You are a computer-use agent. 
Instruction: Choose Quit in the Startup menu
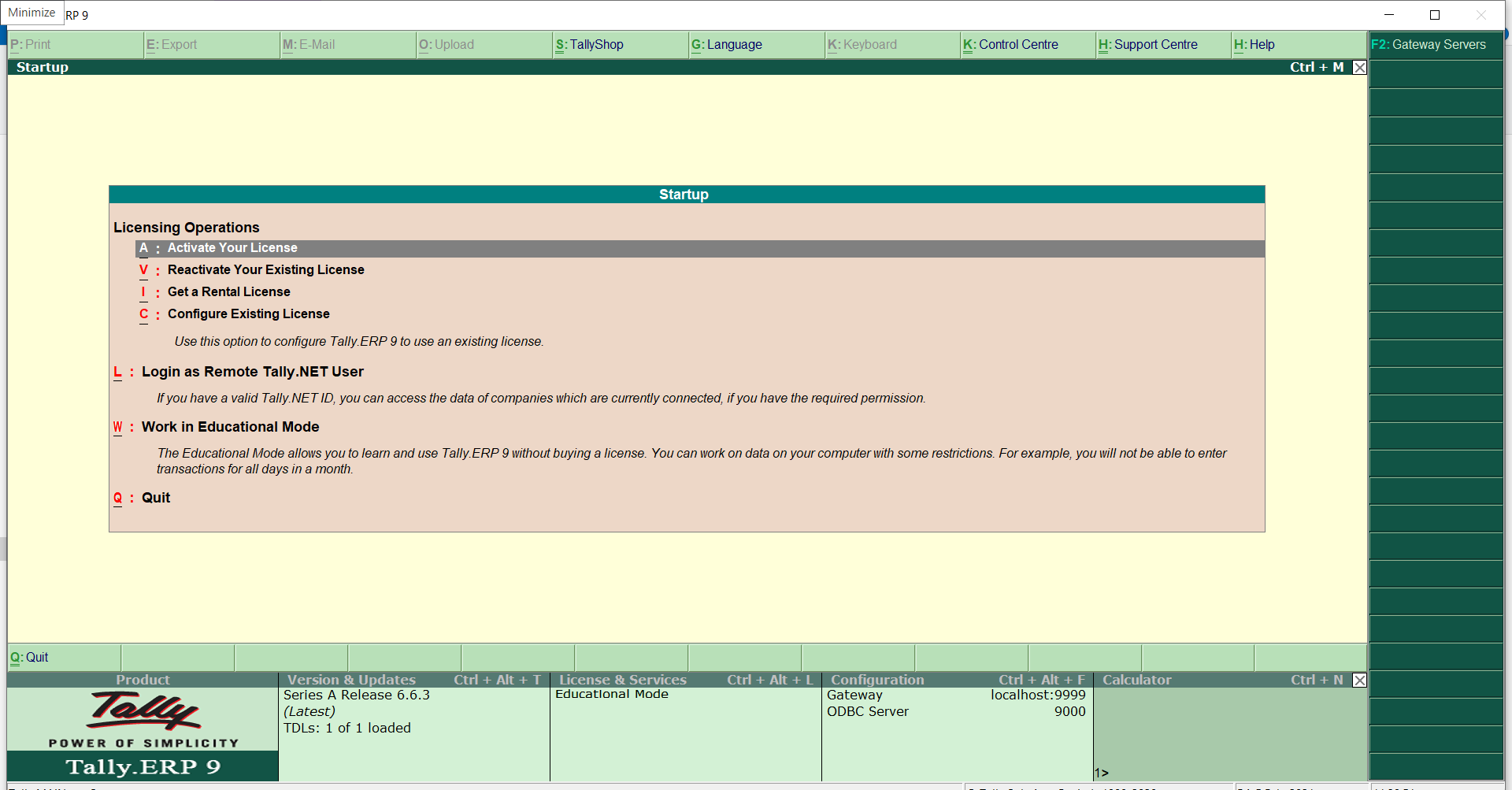coord(155,498)
